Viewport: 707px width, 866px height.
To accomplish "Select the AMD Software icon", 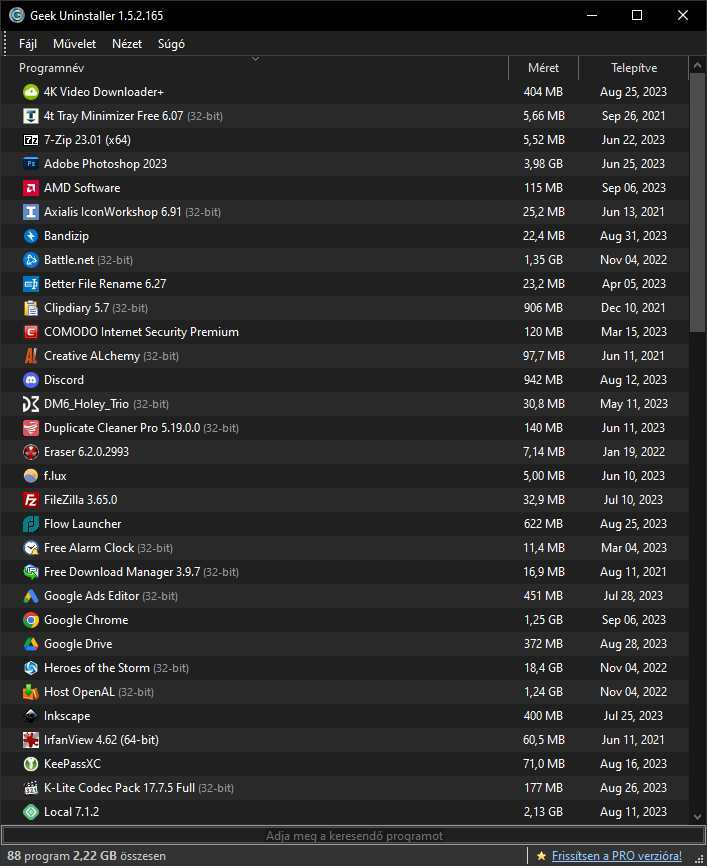I will pos(31,188).
